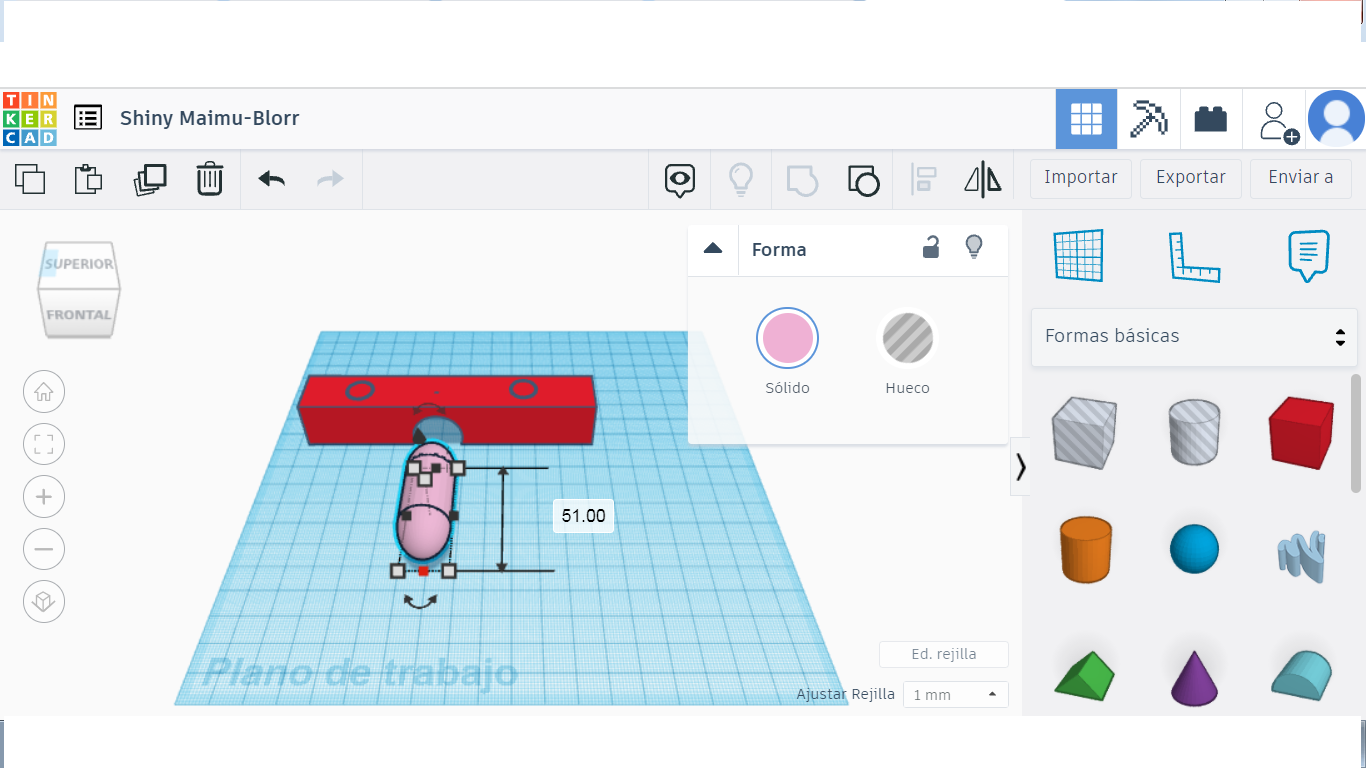The height and width of the screenshot is (768, 1366).
Task: Click the Copy icon
Action: 30,179
